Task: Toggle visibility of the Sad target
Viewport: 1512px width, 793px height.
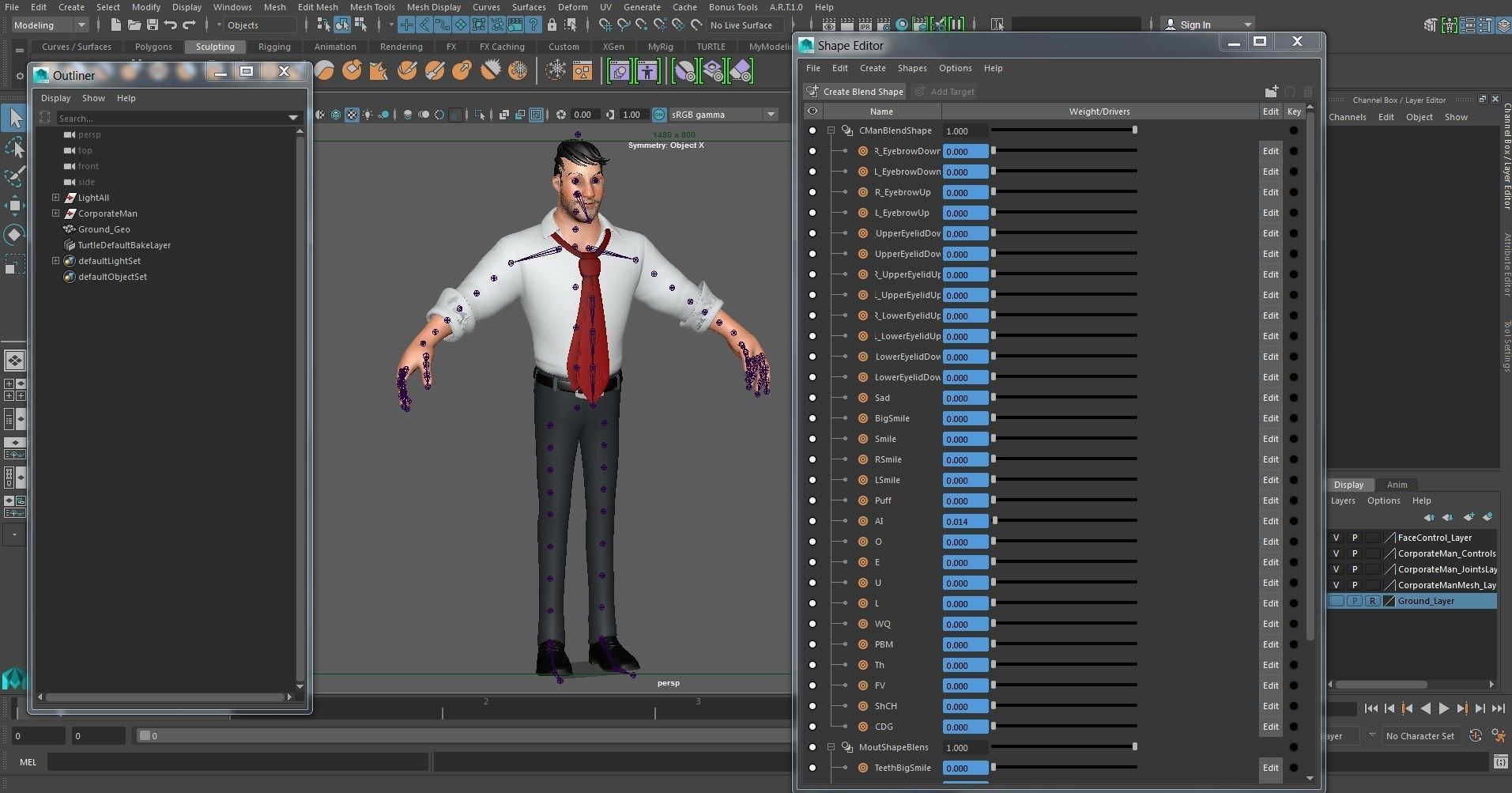Action: point(812,398)
